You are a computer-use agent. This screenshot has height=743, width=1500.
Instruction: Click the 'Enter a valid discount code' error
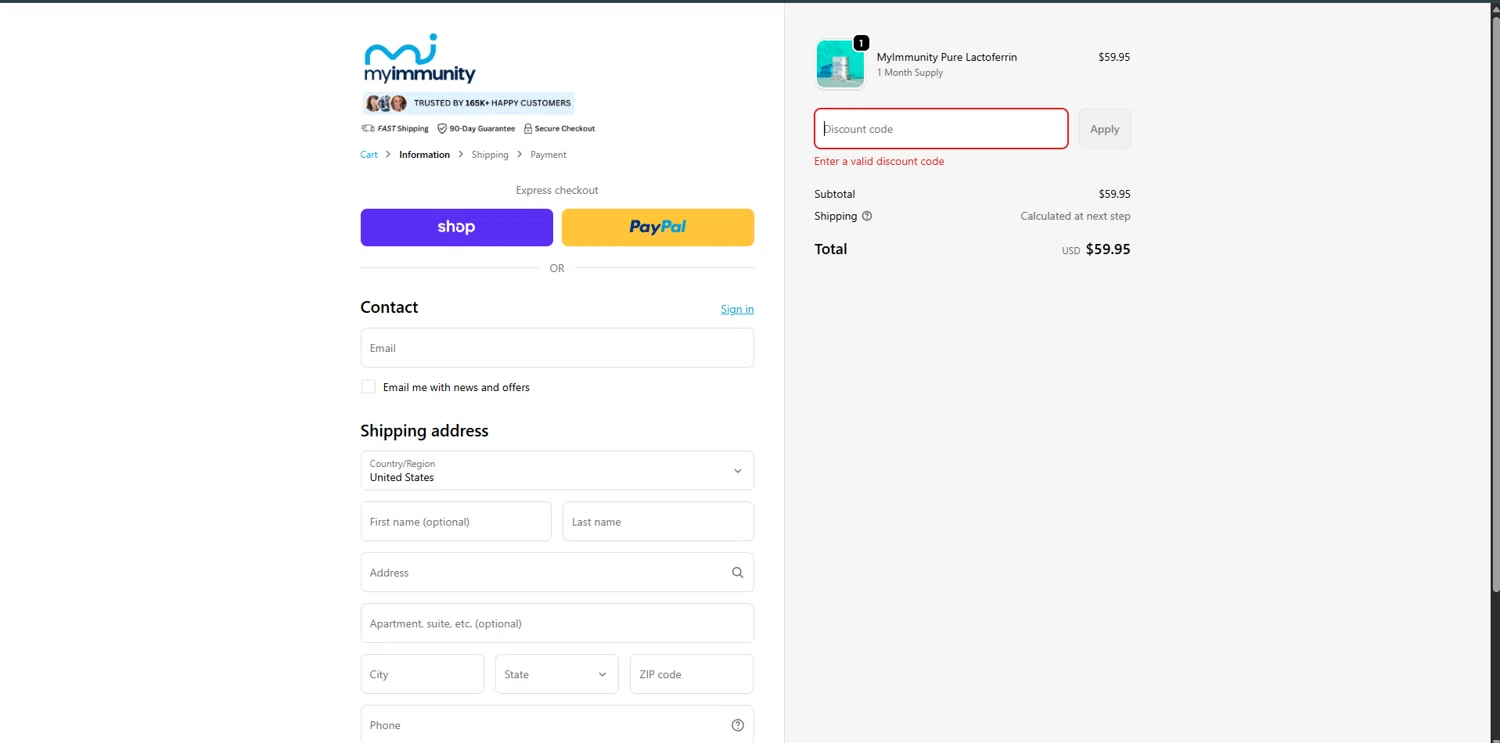pyautogui.click(x=879, y=161)
